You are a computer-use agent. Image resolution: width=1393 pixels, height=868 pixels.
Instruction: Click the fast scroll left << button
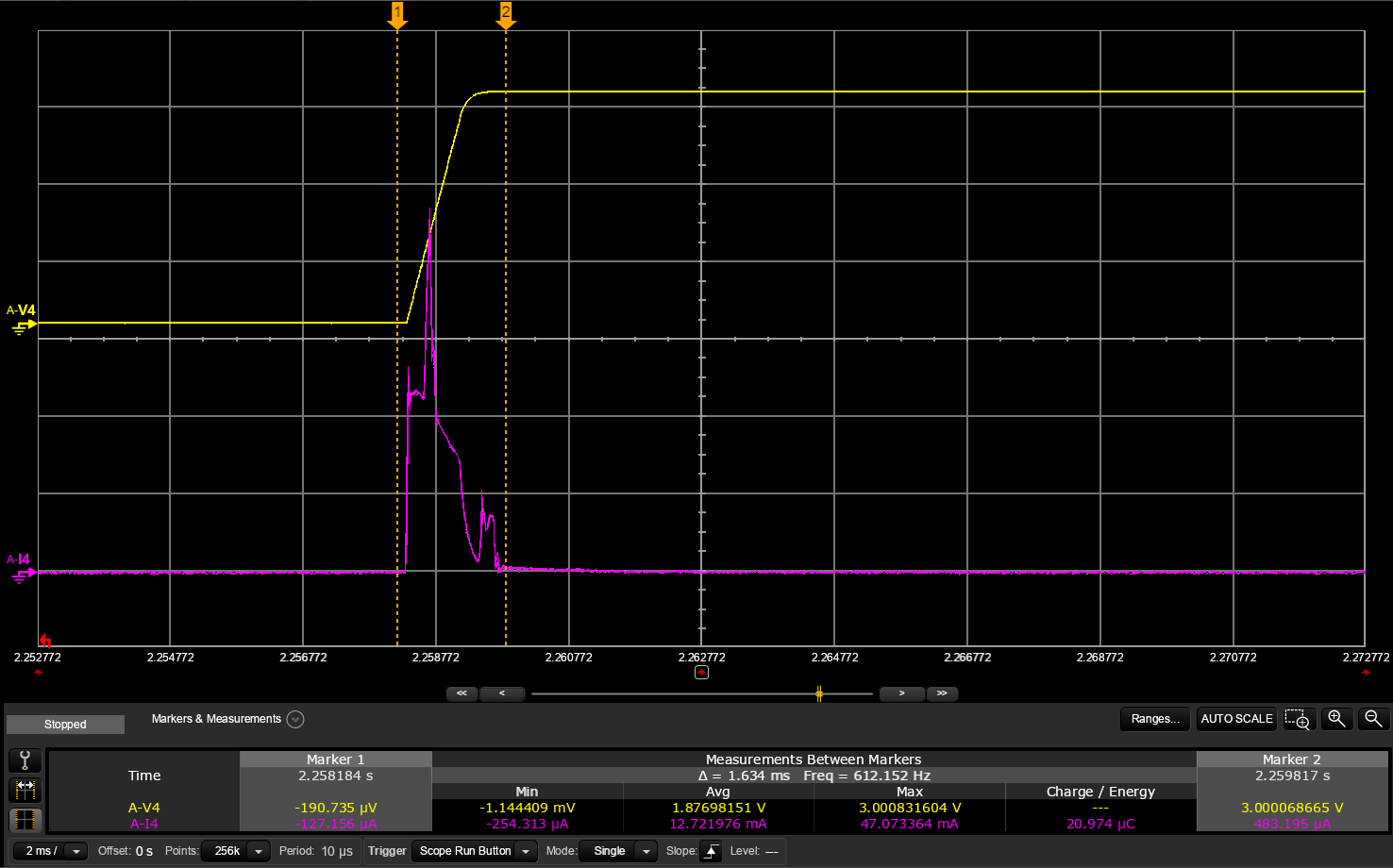coord(462,693)
